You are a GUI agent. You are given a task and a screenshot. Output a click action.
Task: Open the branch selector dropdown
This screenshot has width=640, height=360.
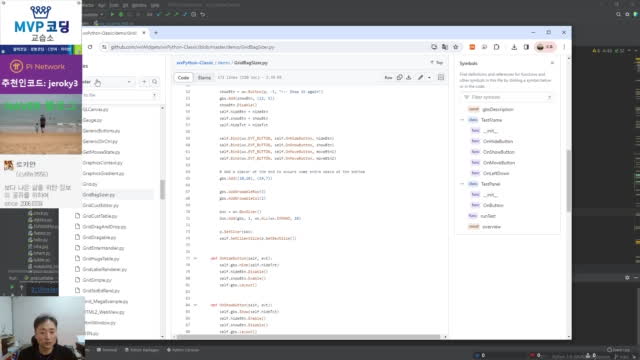coord(108,82)
